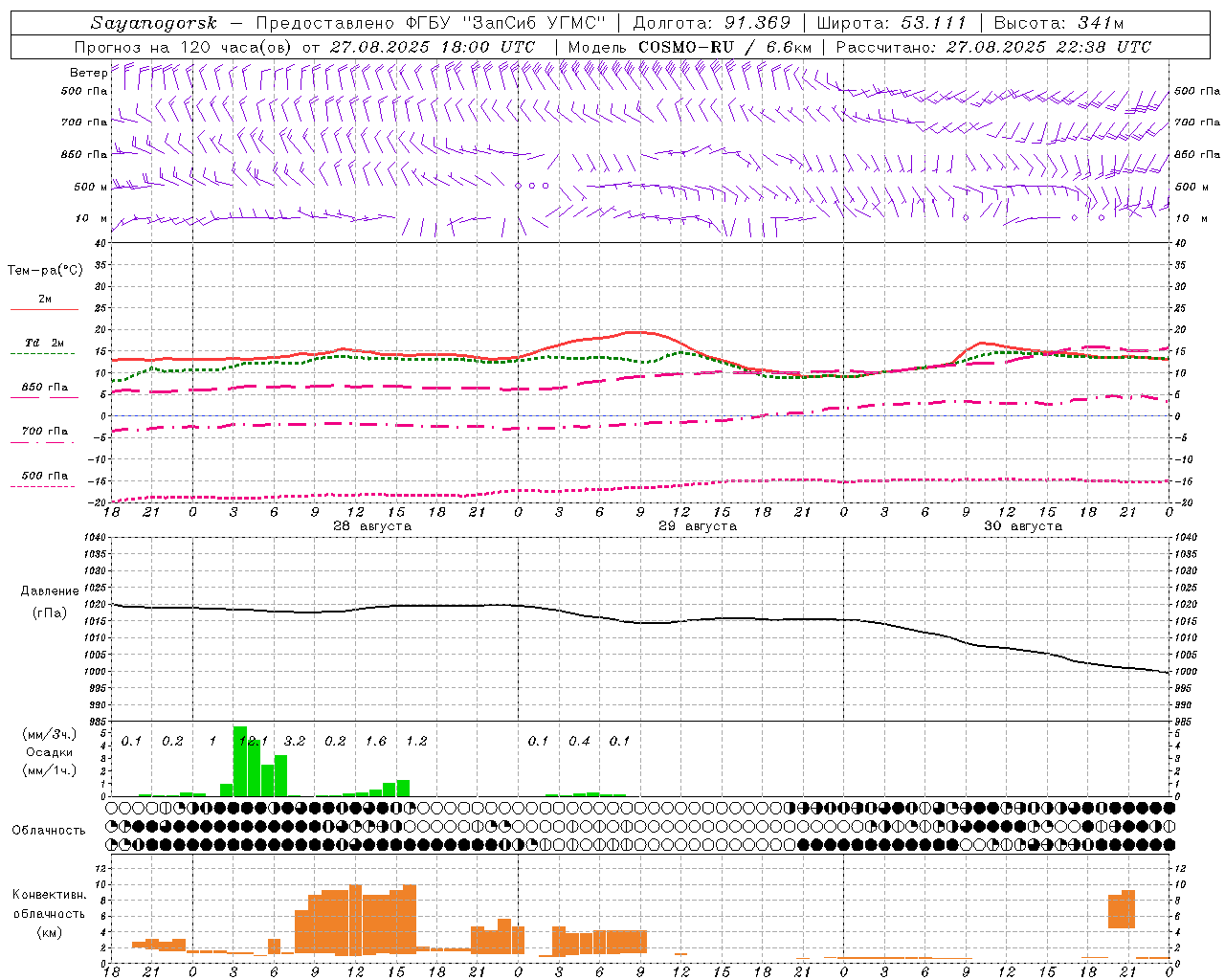This screenshot has width=1225, height=980.
Task: Click the '(мм/1ч.)' precipitation unit label
Action: [x=49, y=770]
